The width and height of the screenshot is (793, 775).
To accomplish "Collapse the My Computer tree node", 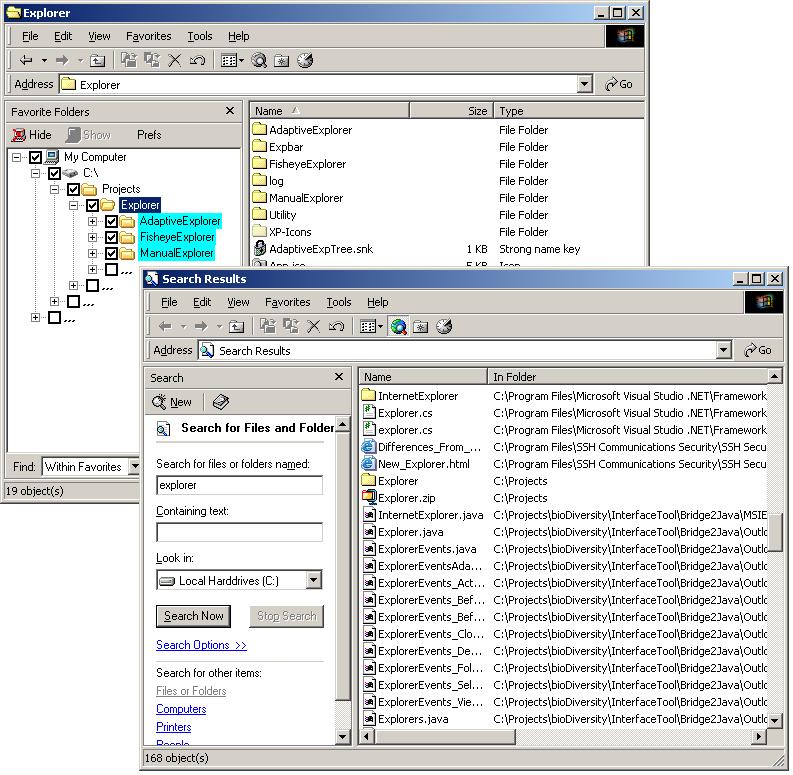I will tap(17, 157).
